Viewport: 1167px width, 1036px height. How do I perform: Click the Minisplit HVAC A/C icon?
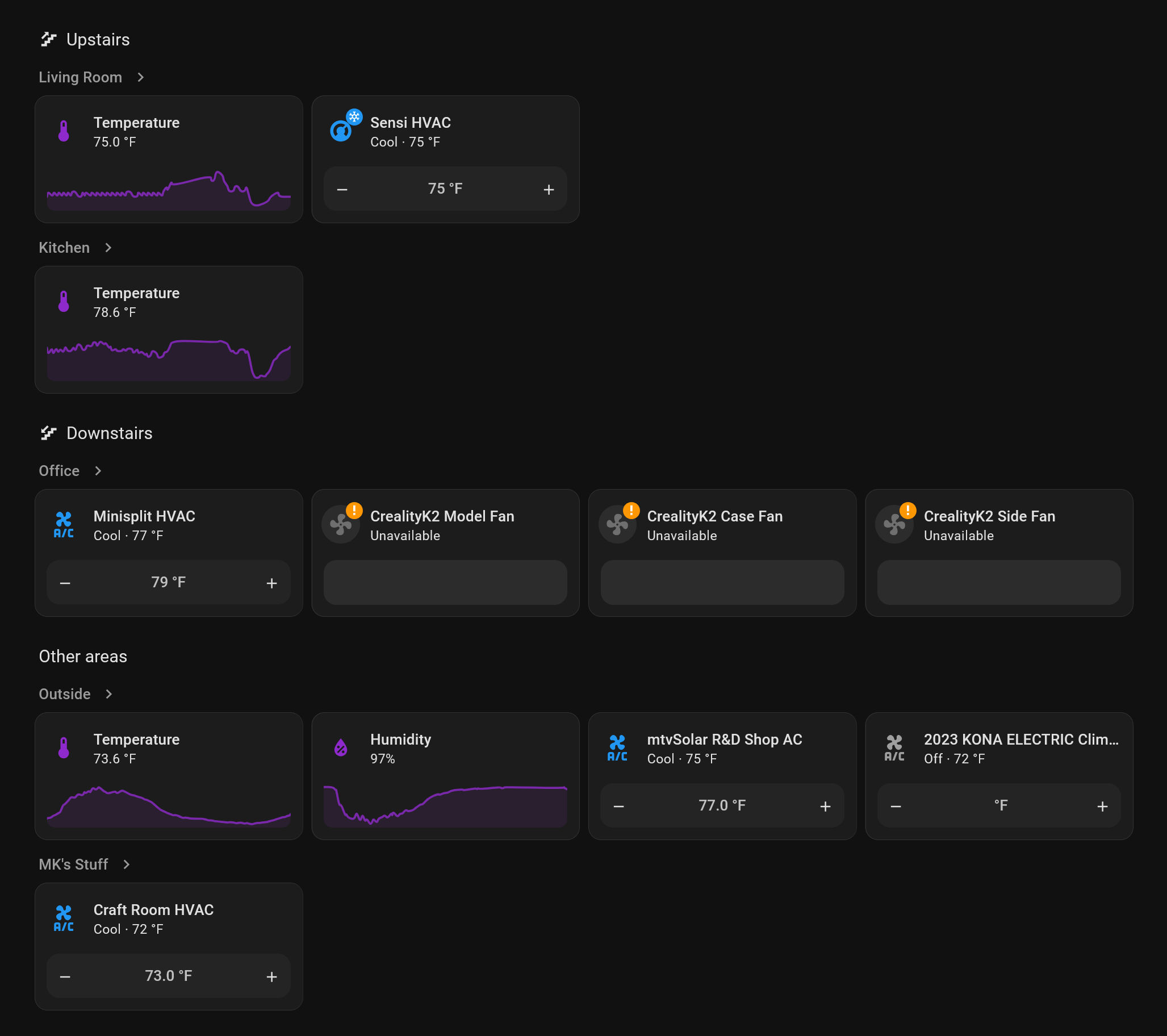[x=64, y=525]
